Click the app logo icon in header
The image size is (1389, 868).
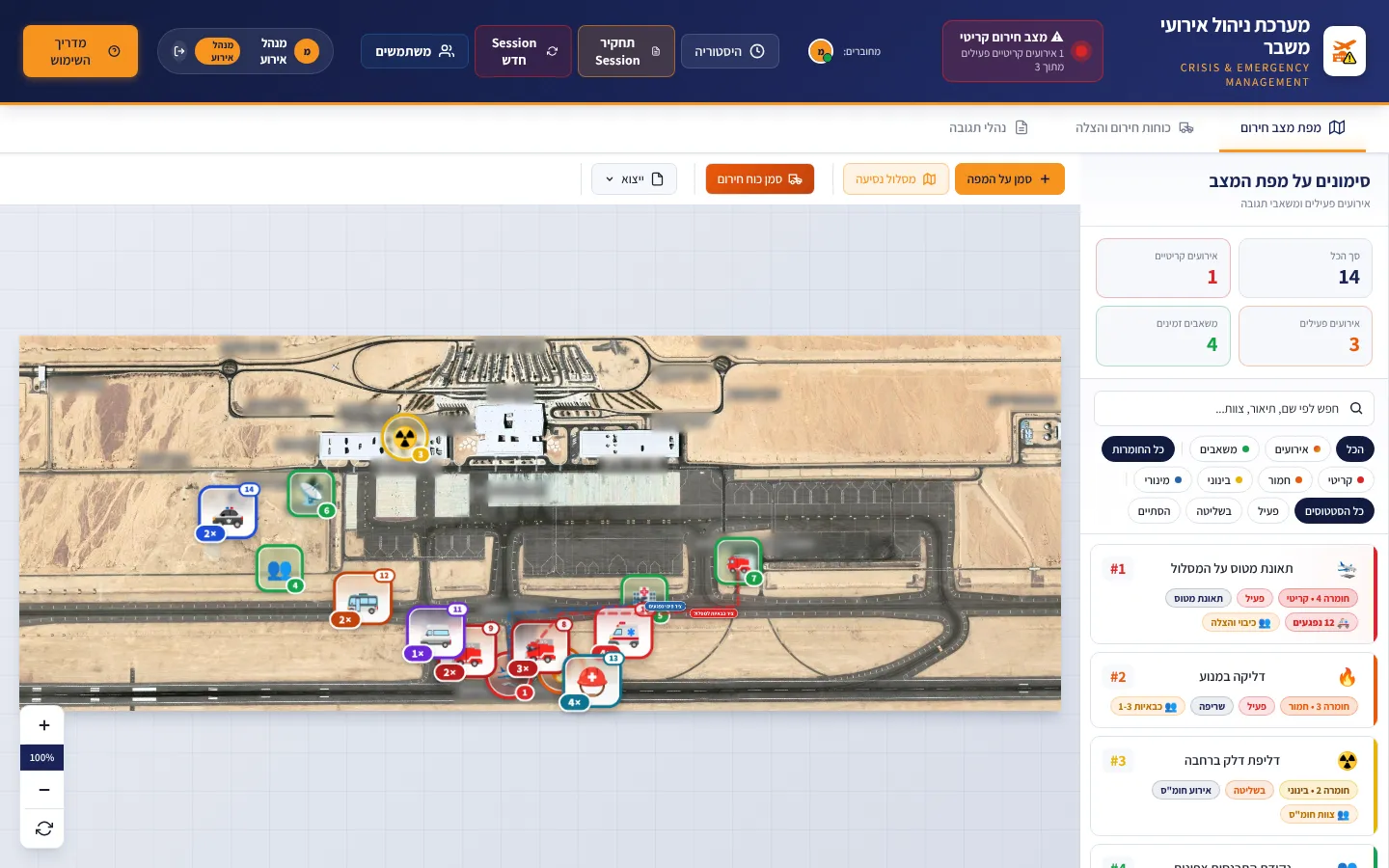[x=1345, y=51]
